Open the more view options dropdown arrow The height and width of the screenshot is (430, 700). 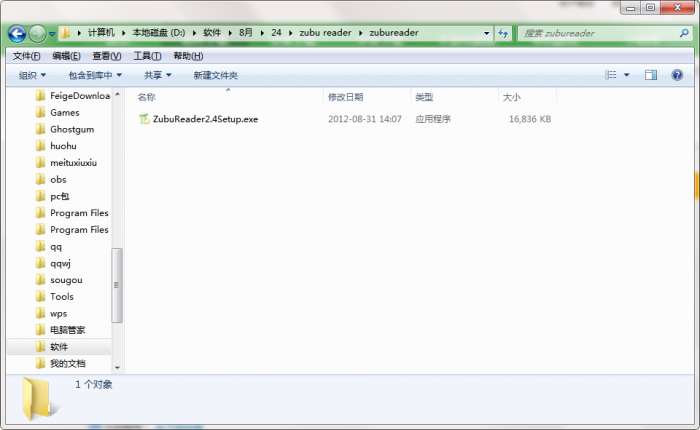coord(626,75)
